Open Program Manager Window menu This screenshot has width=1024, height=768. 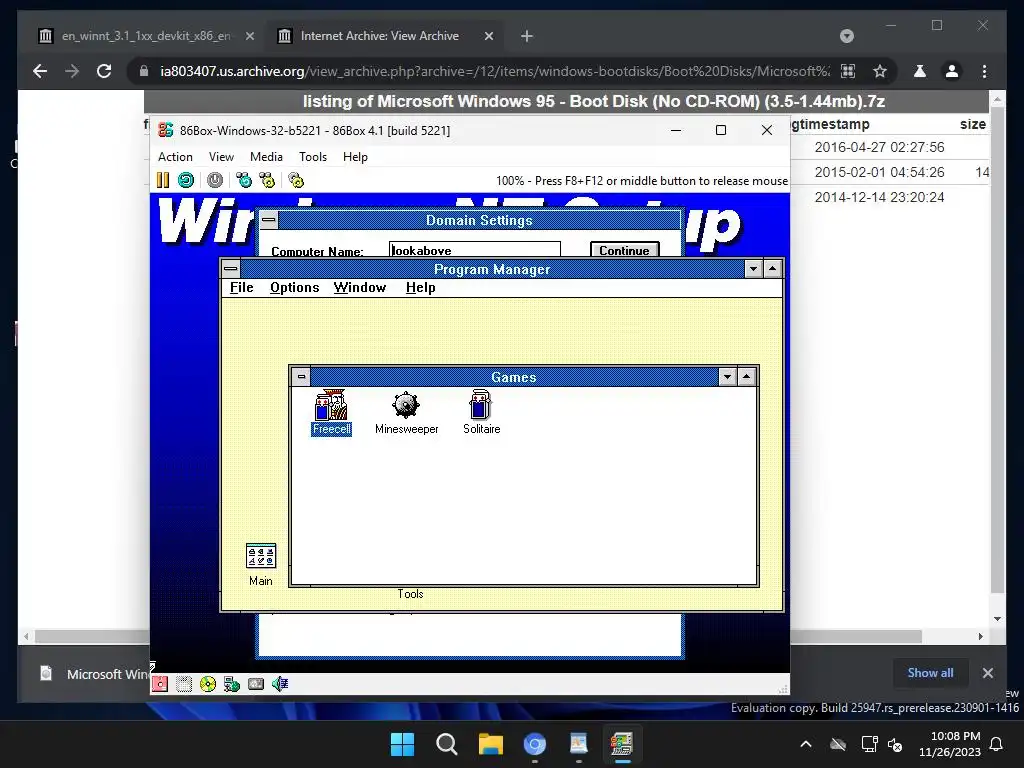pyautogui.click(x=360, y=287)
